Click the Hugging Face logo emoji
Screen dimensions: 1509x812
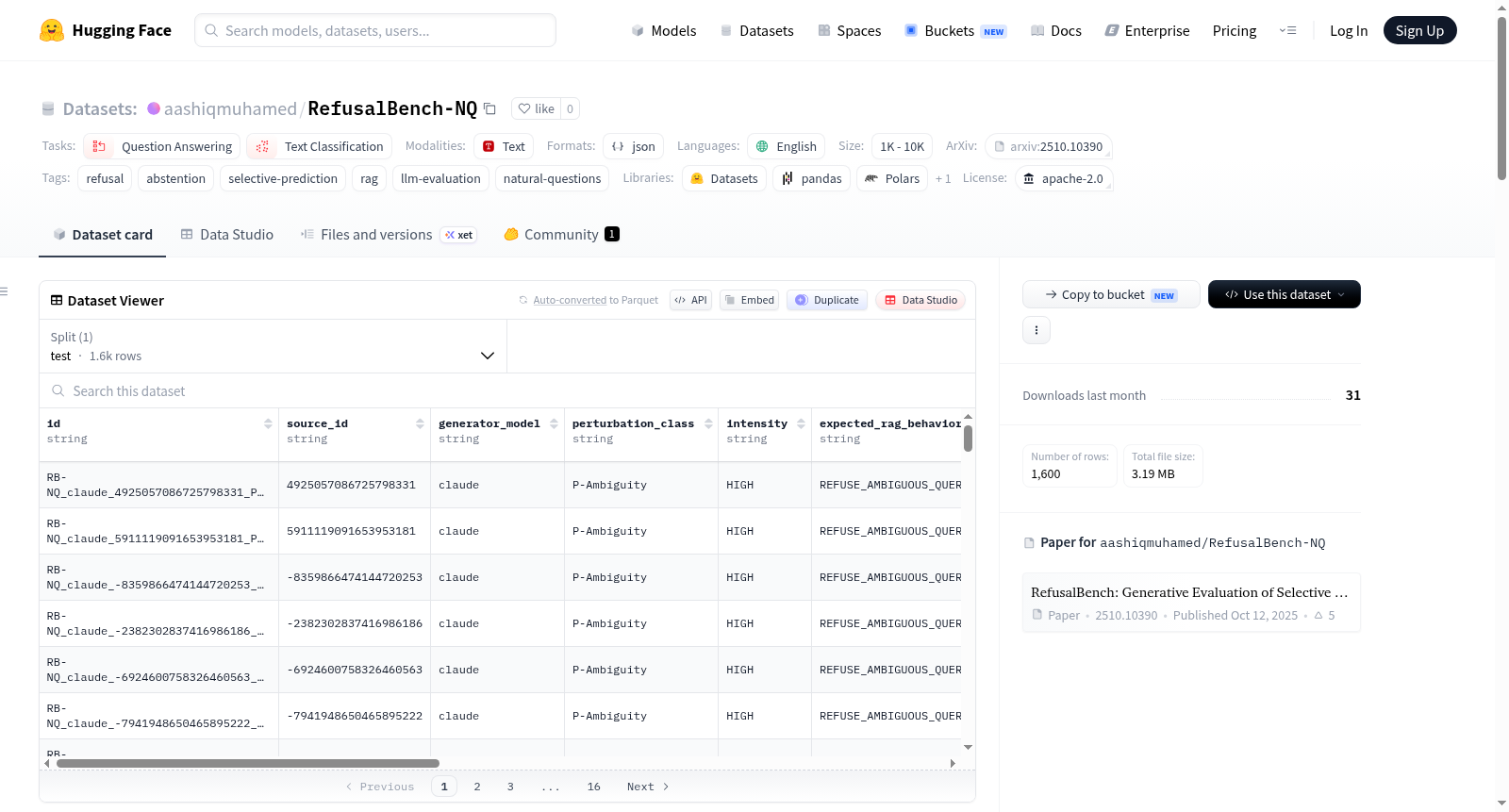click(52, 30)
